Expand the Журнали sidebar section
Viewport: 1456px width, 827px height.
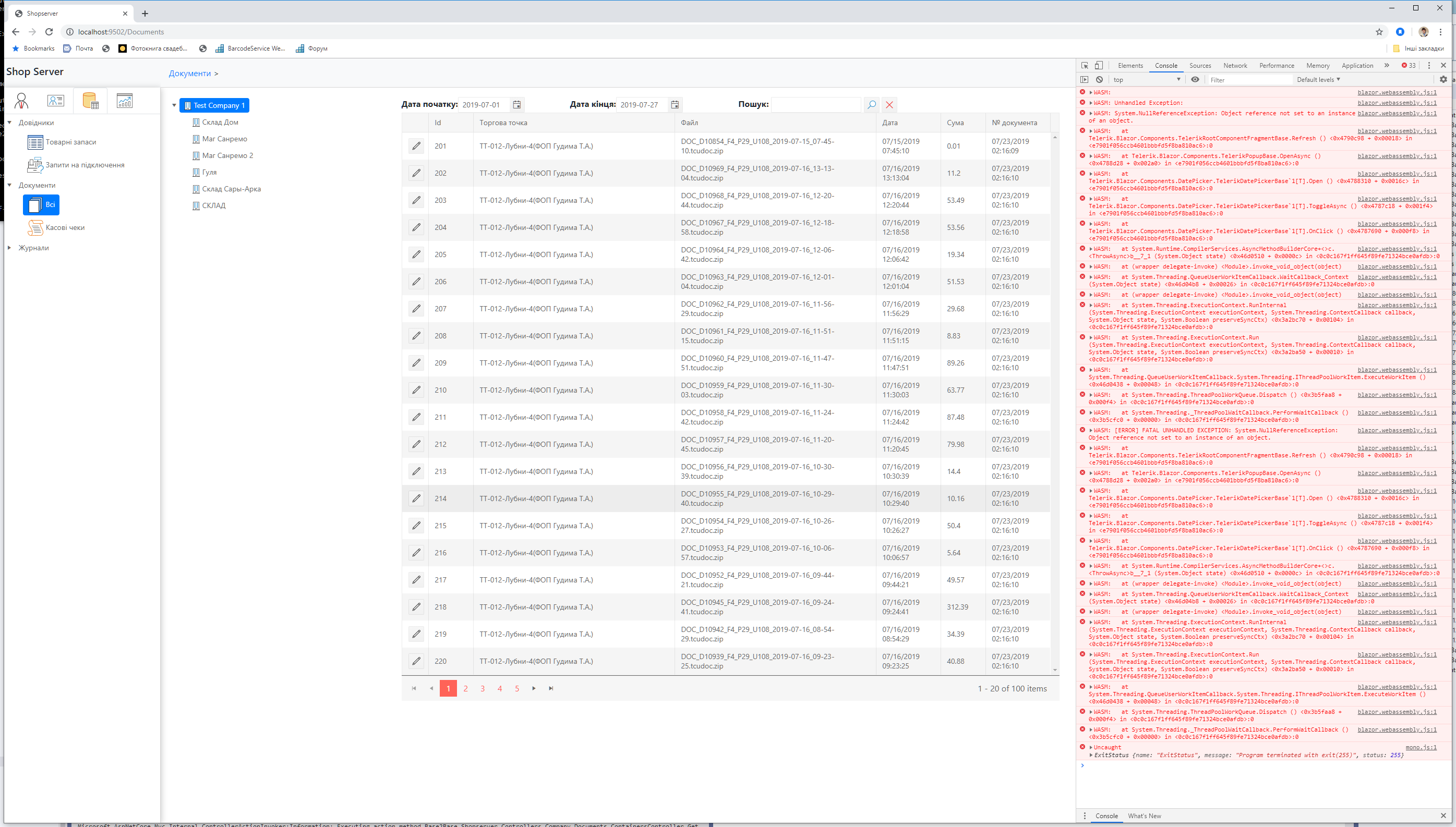pos(9,248)
